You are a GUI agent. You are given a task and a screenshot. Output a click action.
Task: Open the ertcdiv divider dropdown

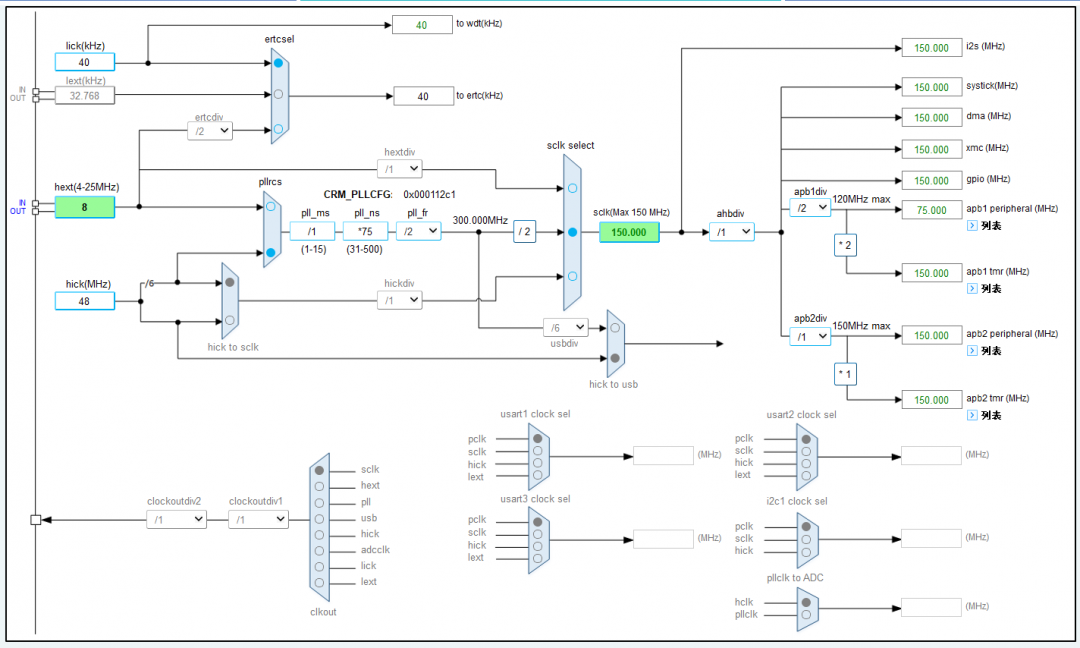pyautogui.click(x=210, y=130)
